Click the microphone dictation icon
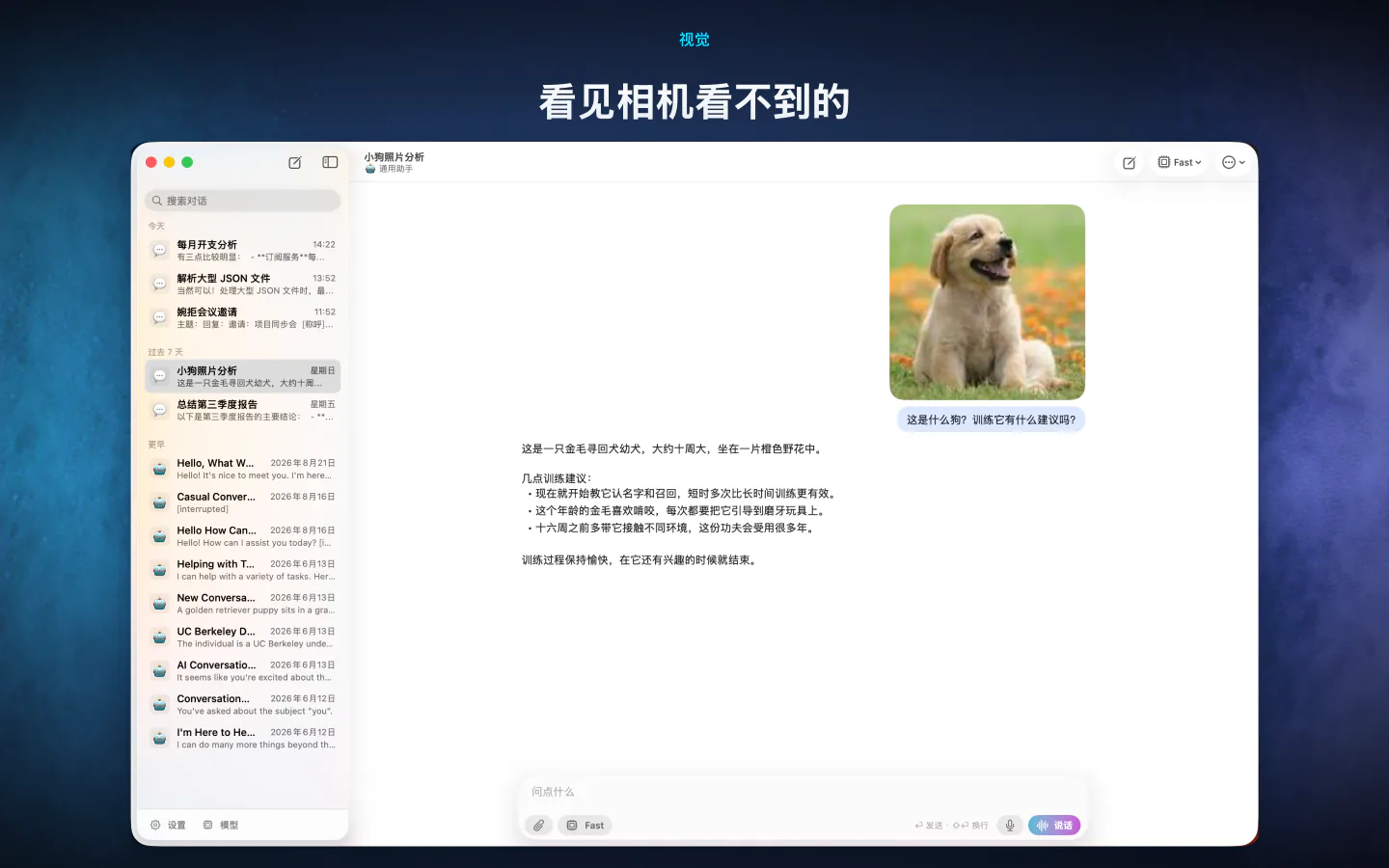 point(1009,826)
